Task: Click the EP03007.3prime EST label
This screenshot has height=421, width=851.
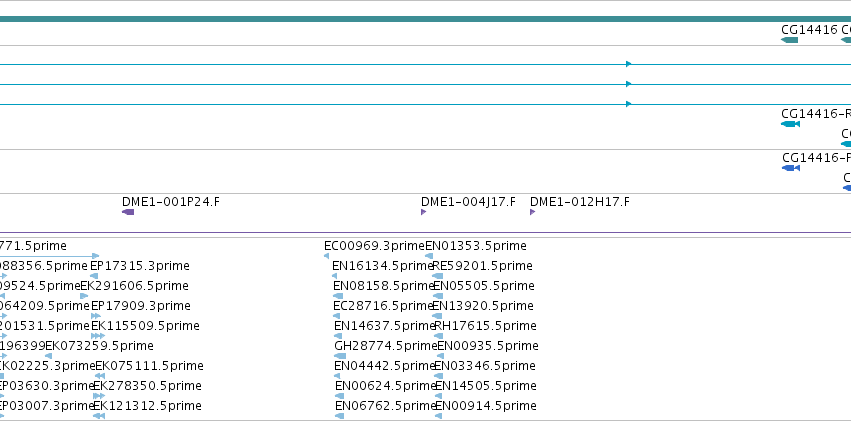Action: [47, 406]
